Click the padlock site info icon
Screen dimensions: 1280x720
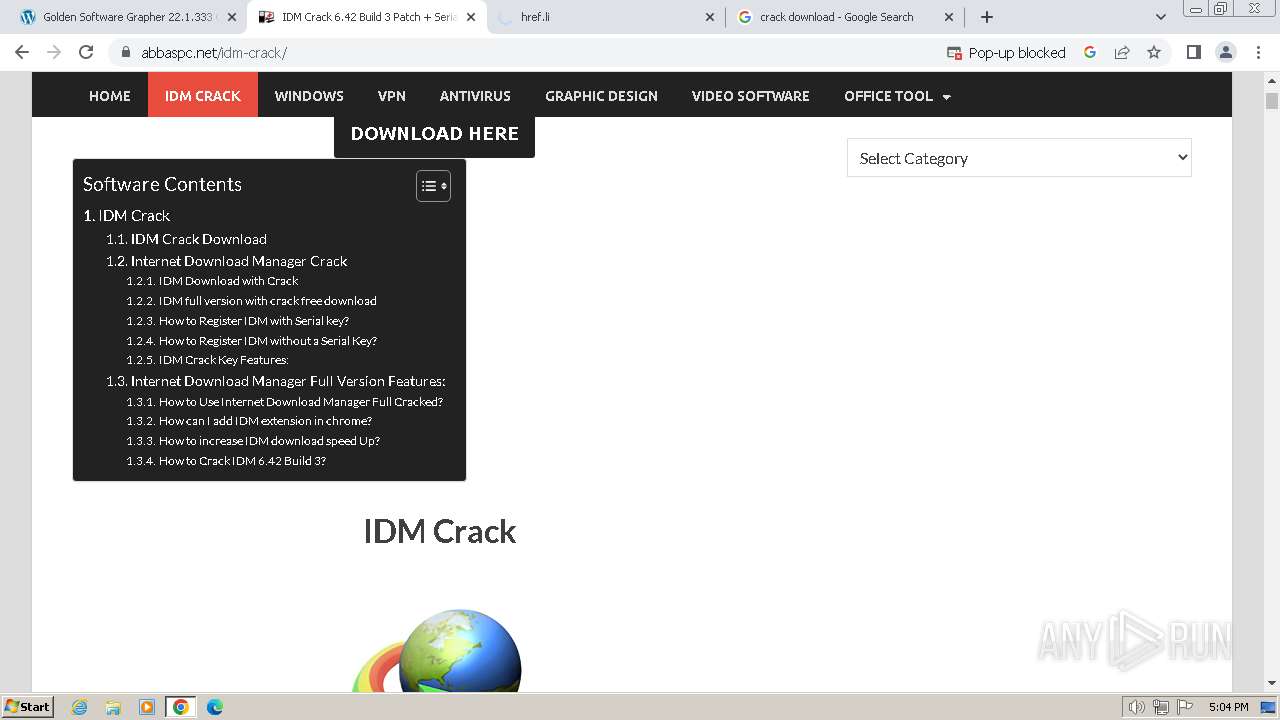pos(125,53)
